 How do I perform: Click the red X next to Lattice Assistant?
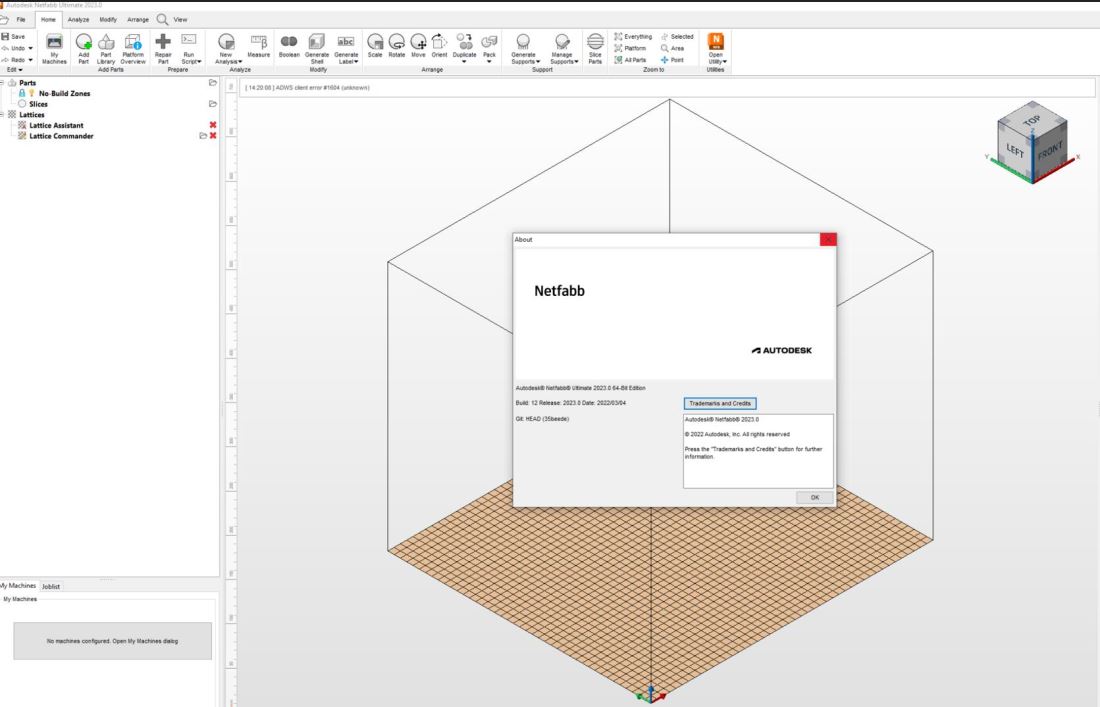coord(213,125)
